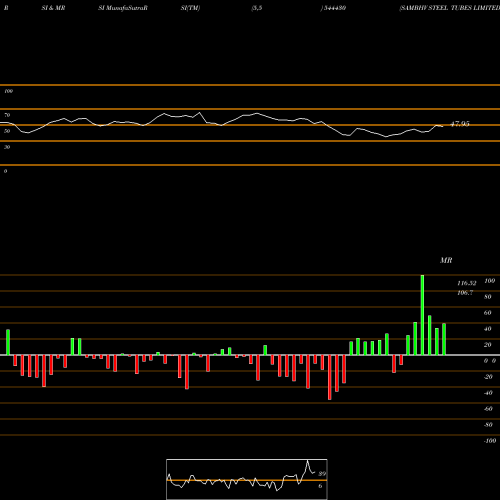Click the RSI axis label 50
Viewport: 500px width, 500px height.
[7, 131]
